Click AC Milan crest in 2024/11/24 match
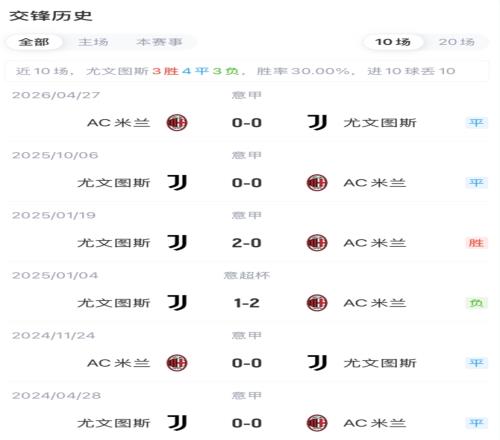Viewport: 500px width, 440px height. (x=177, y=363)
